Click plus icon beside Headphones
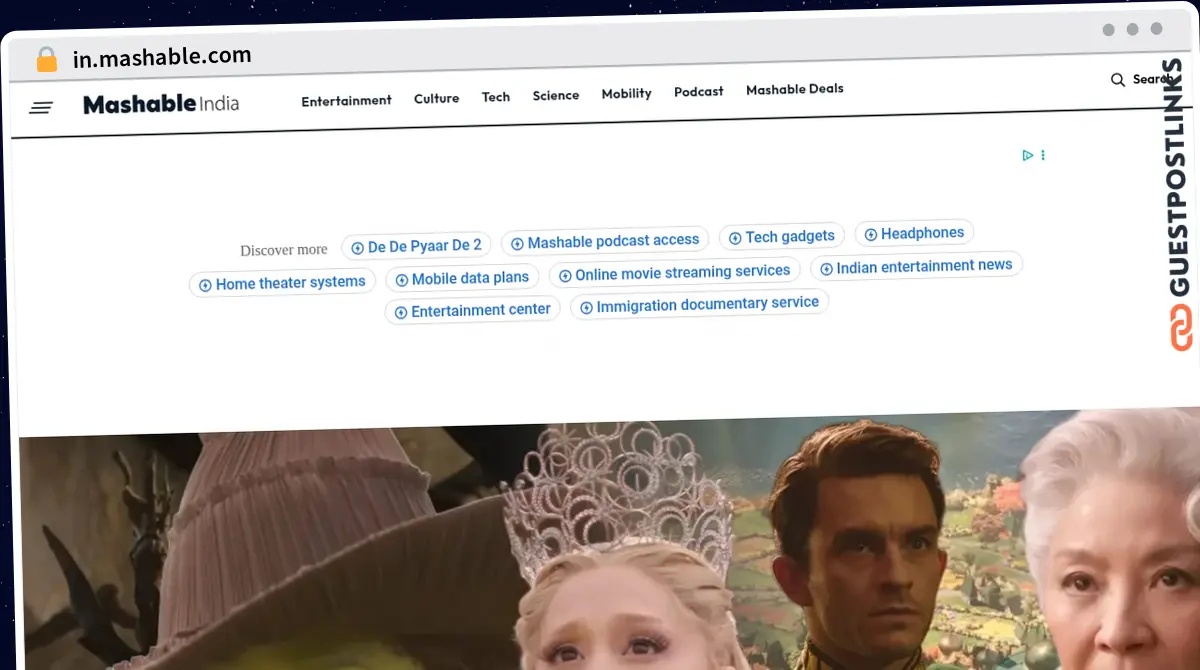 [x=871, y=235]
